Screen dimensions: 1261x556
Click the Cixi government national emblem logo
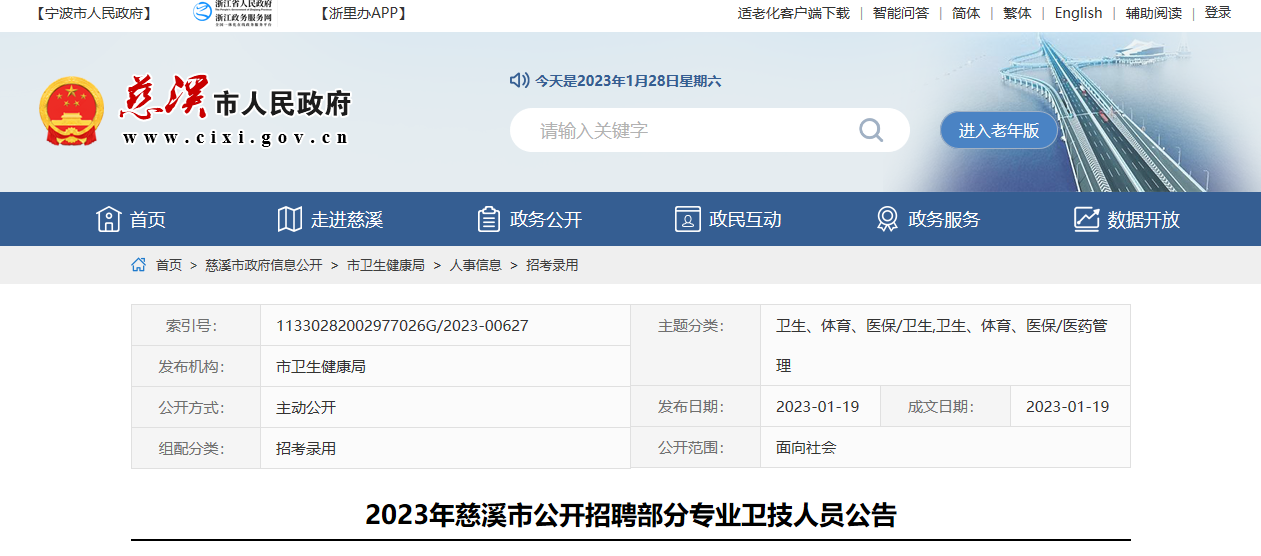tap(70, 111)
